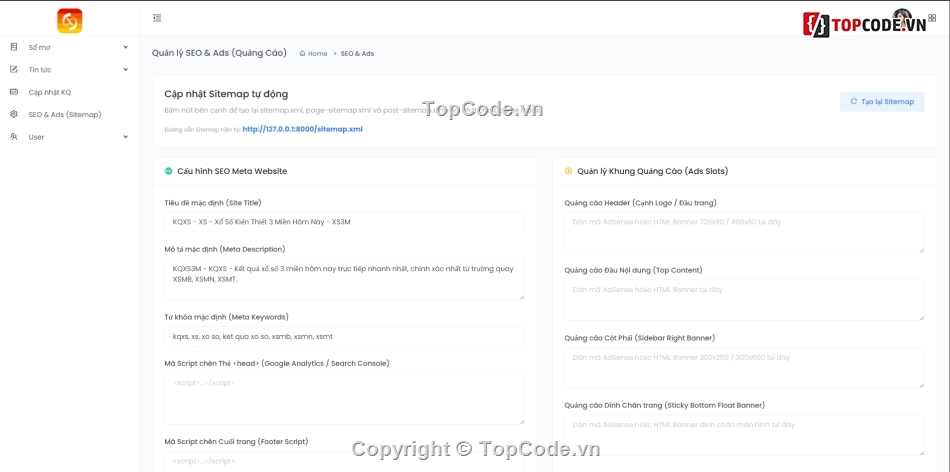Click the orange app logo in sidebar

70,21
